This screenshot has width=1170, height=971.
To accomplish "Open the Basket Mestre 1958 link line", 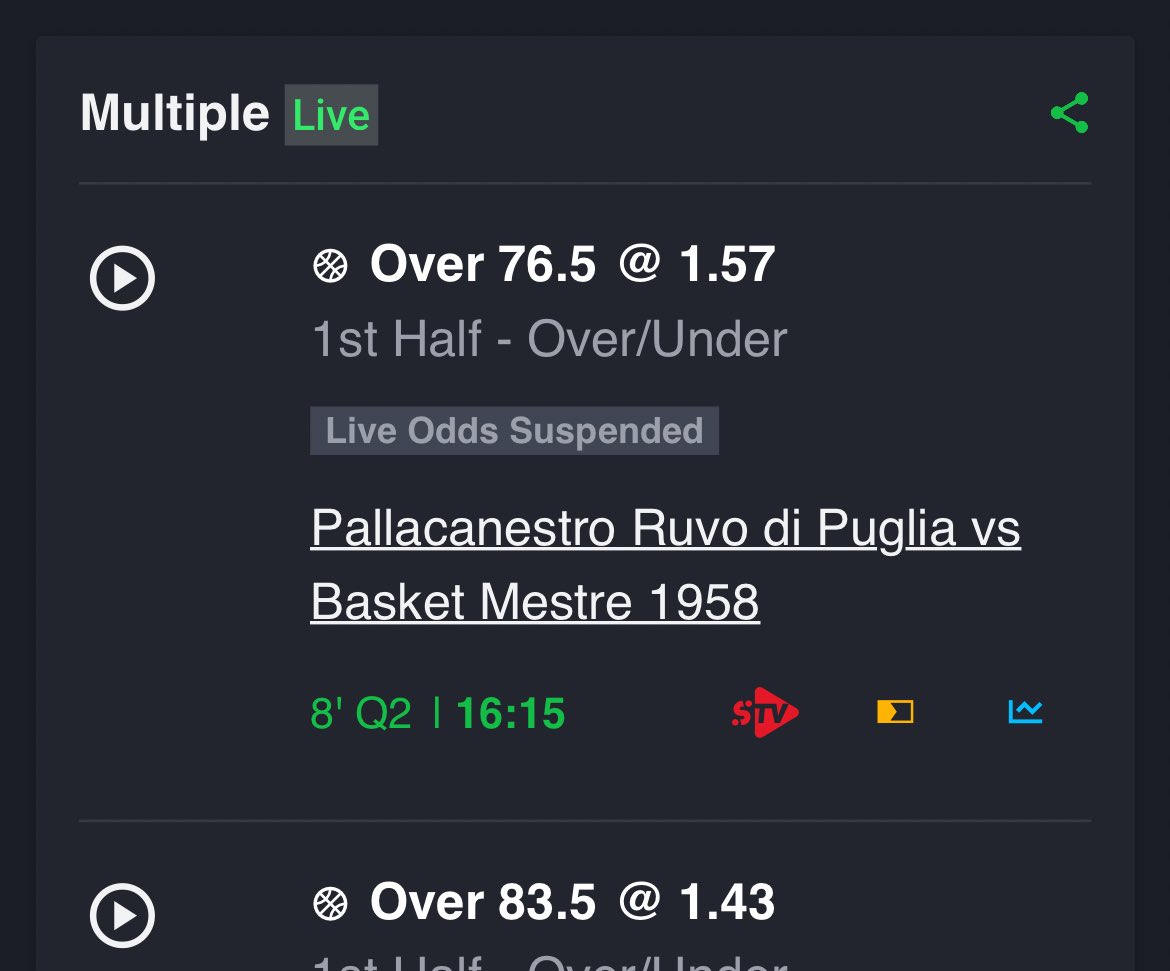I will pos(535,602).
